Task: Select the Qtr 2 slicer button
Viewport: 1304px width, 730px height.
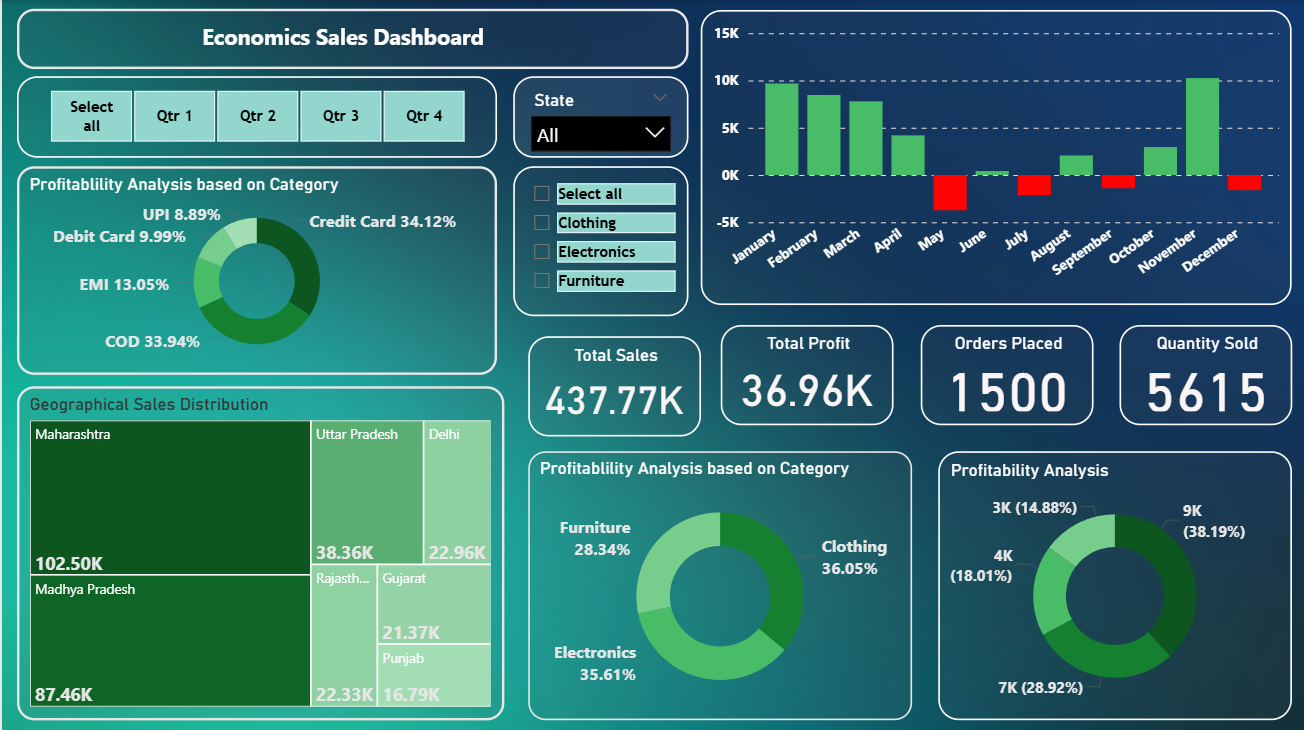Action: (x=257, y=115)
